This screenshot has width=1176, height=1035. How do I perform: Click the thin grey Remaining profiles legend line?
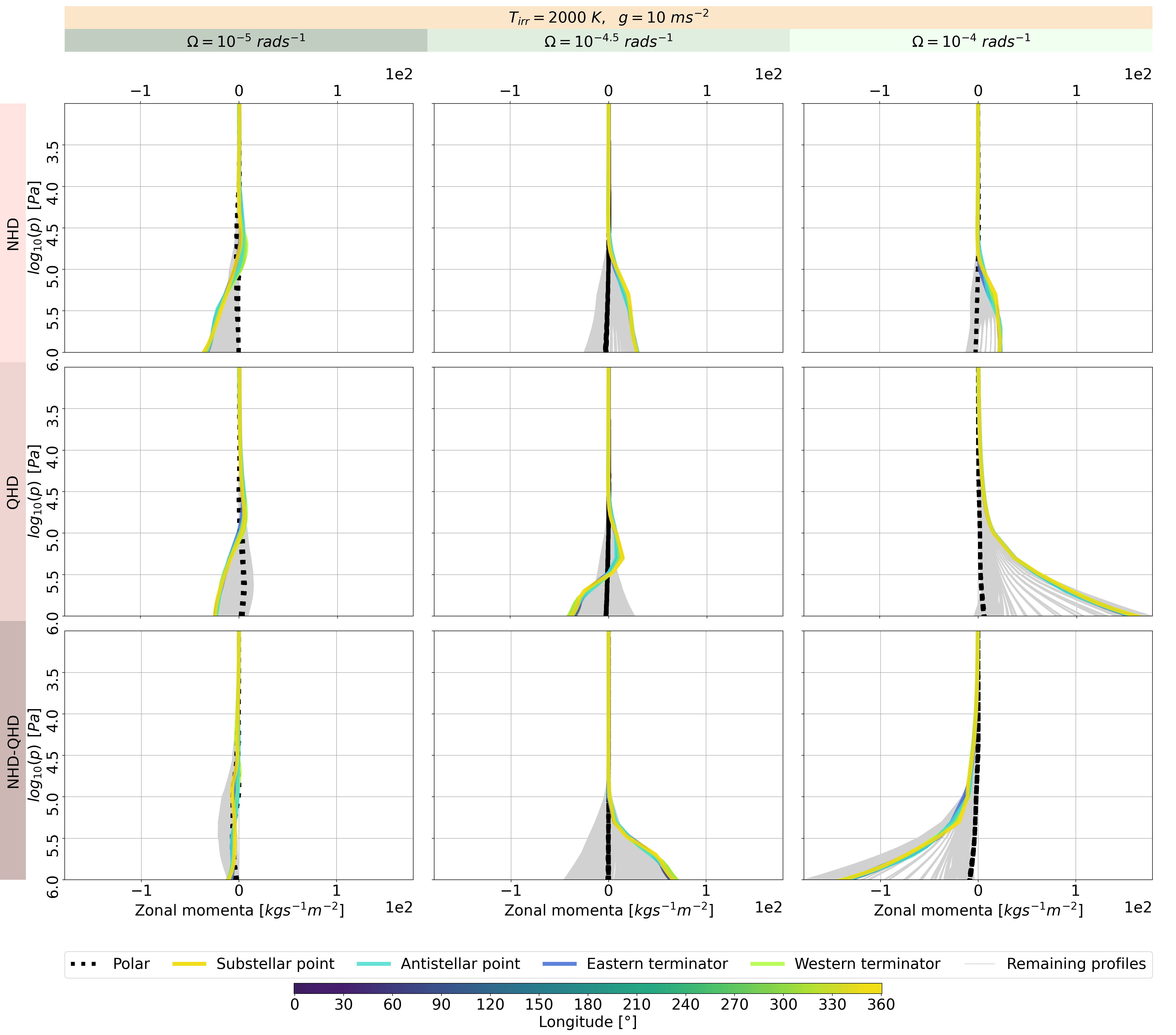point(980,964)
